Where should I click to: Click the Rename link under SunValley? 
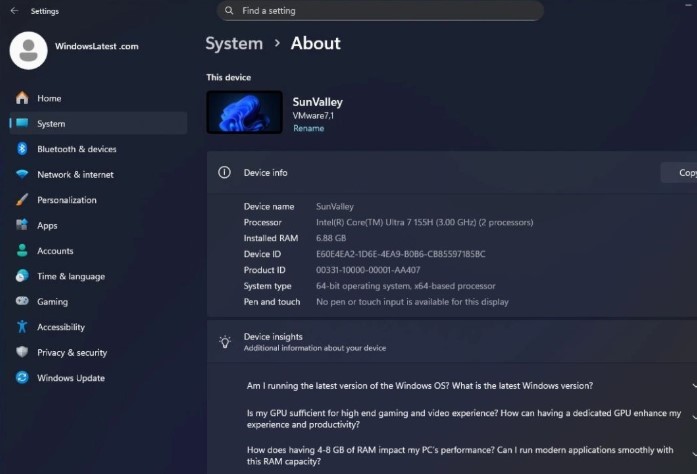[308, 128]
